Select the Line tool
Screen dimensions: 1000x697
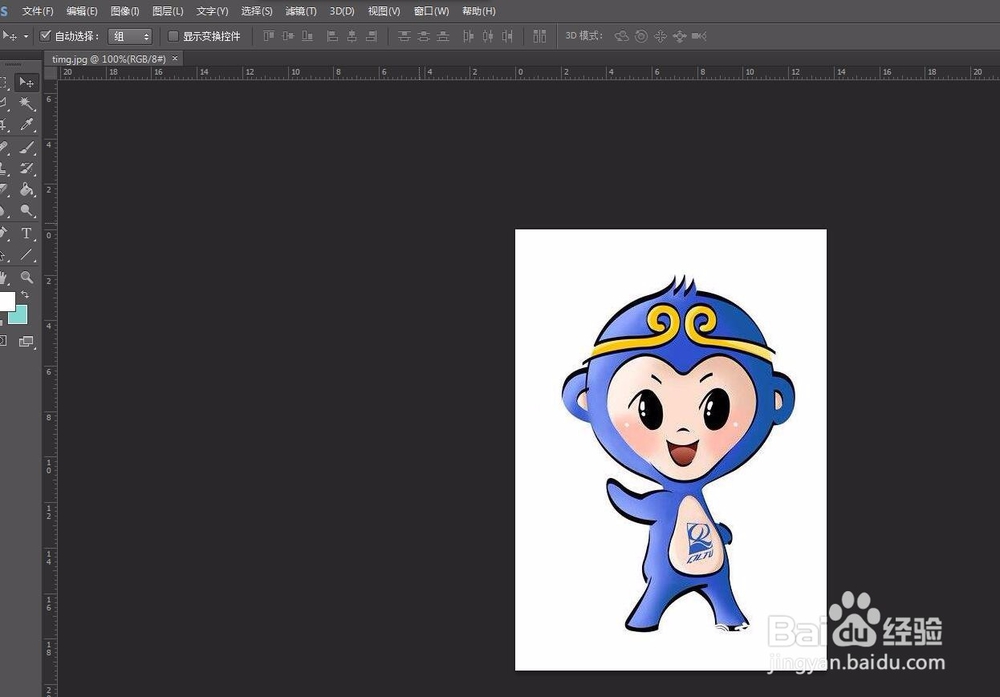tap(27, 254)
